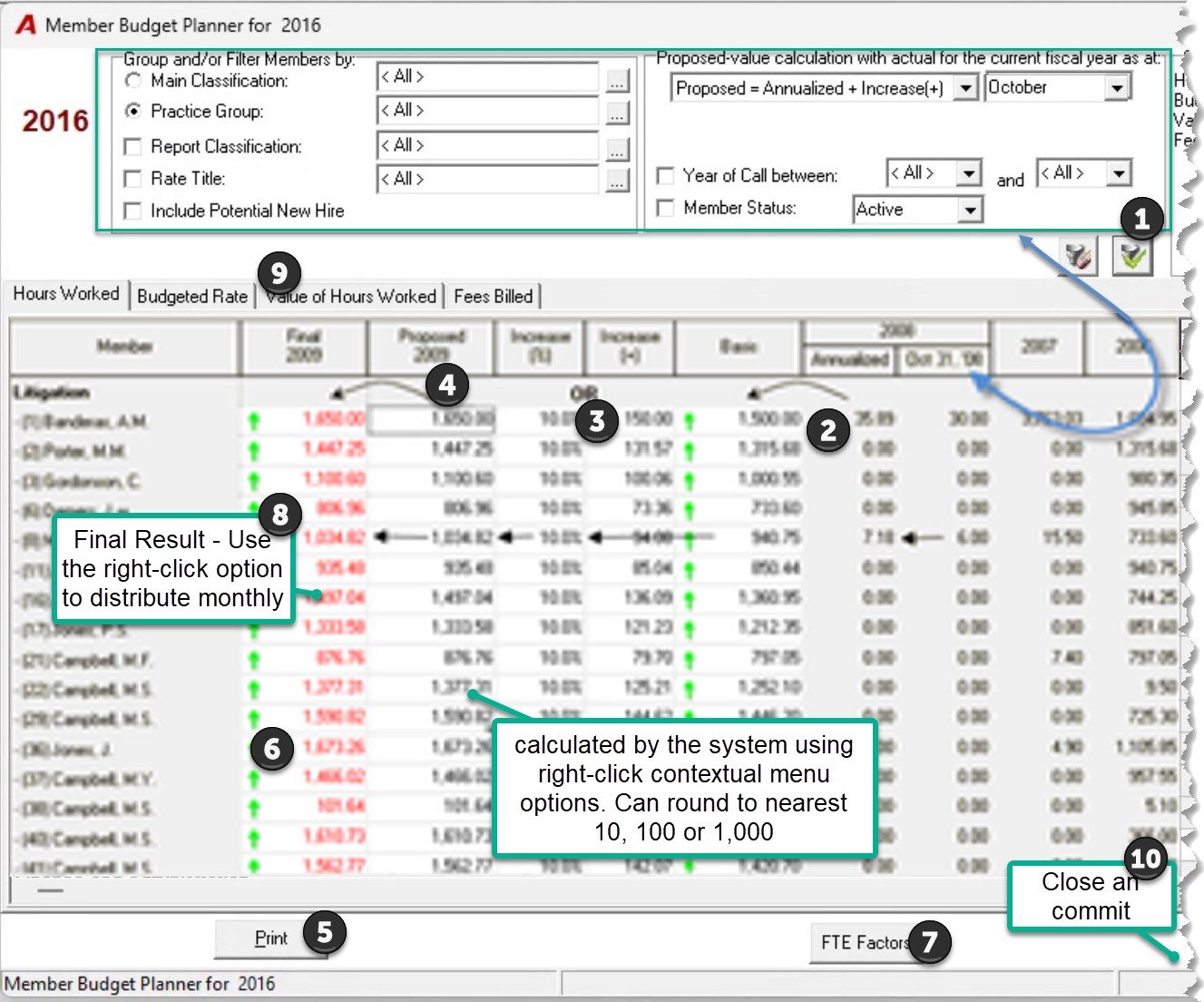The width and height of the screenshot is (1204, 1002).
Task: Check Include Potential New Hire
Action: (x=132, y=211)
